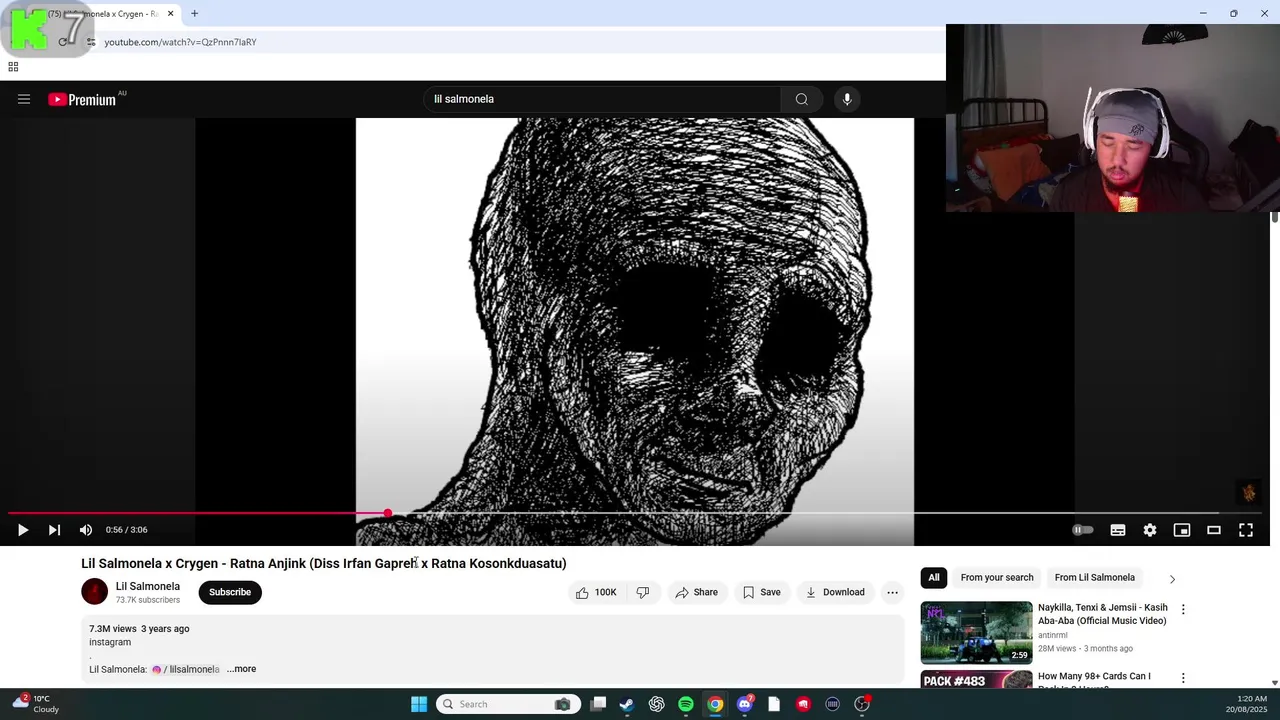The width and height of the screenshot is (1280, 720).
Task: Click the address bar URL
Action: coord(180,42)
